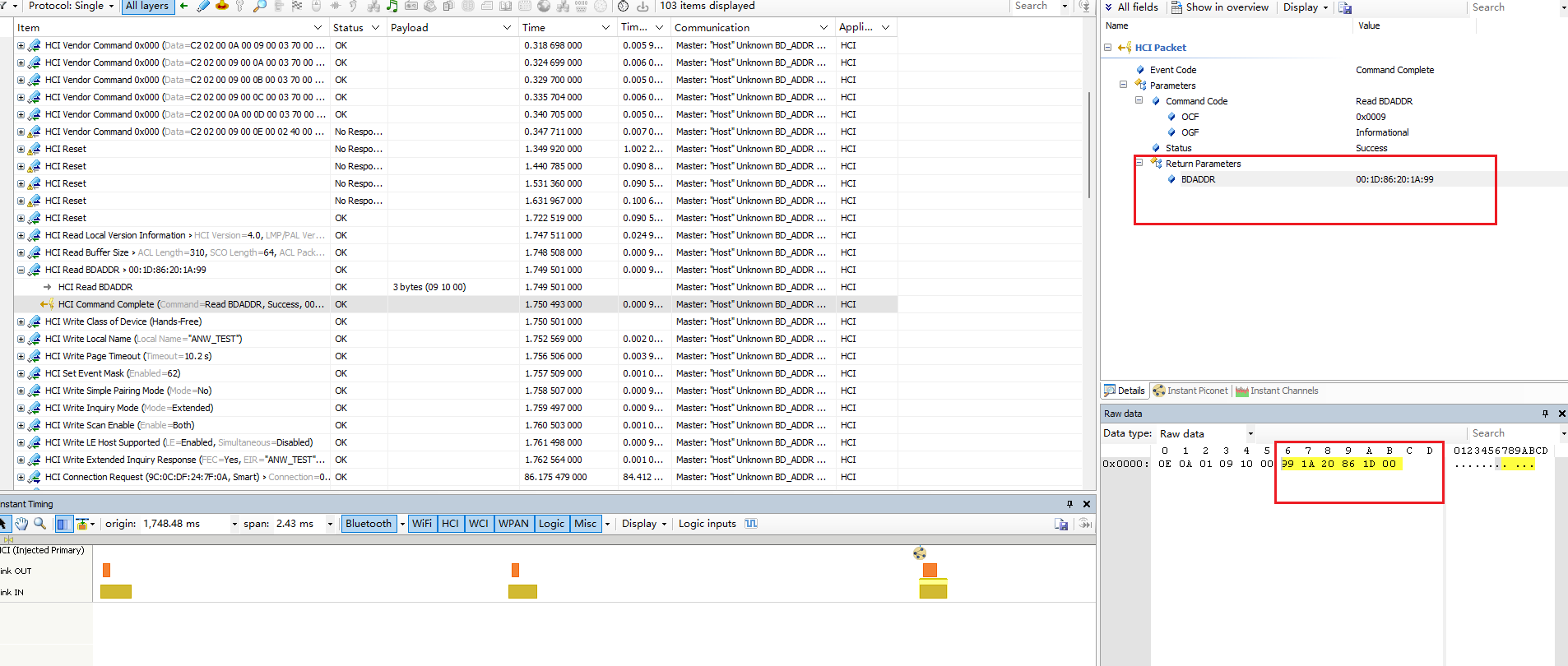Toggle the All layers button
The image size is (1568, 666).
tap(146, 6)
